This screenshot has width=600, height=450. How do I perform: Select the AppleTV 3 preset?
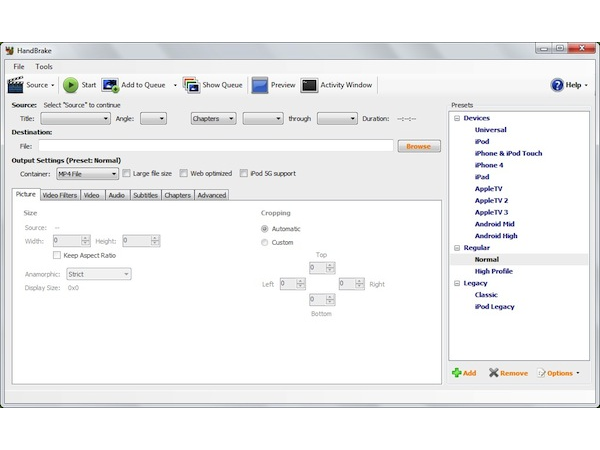click(x=492, y=212)
